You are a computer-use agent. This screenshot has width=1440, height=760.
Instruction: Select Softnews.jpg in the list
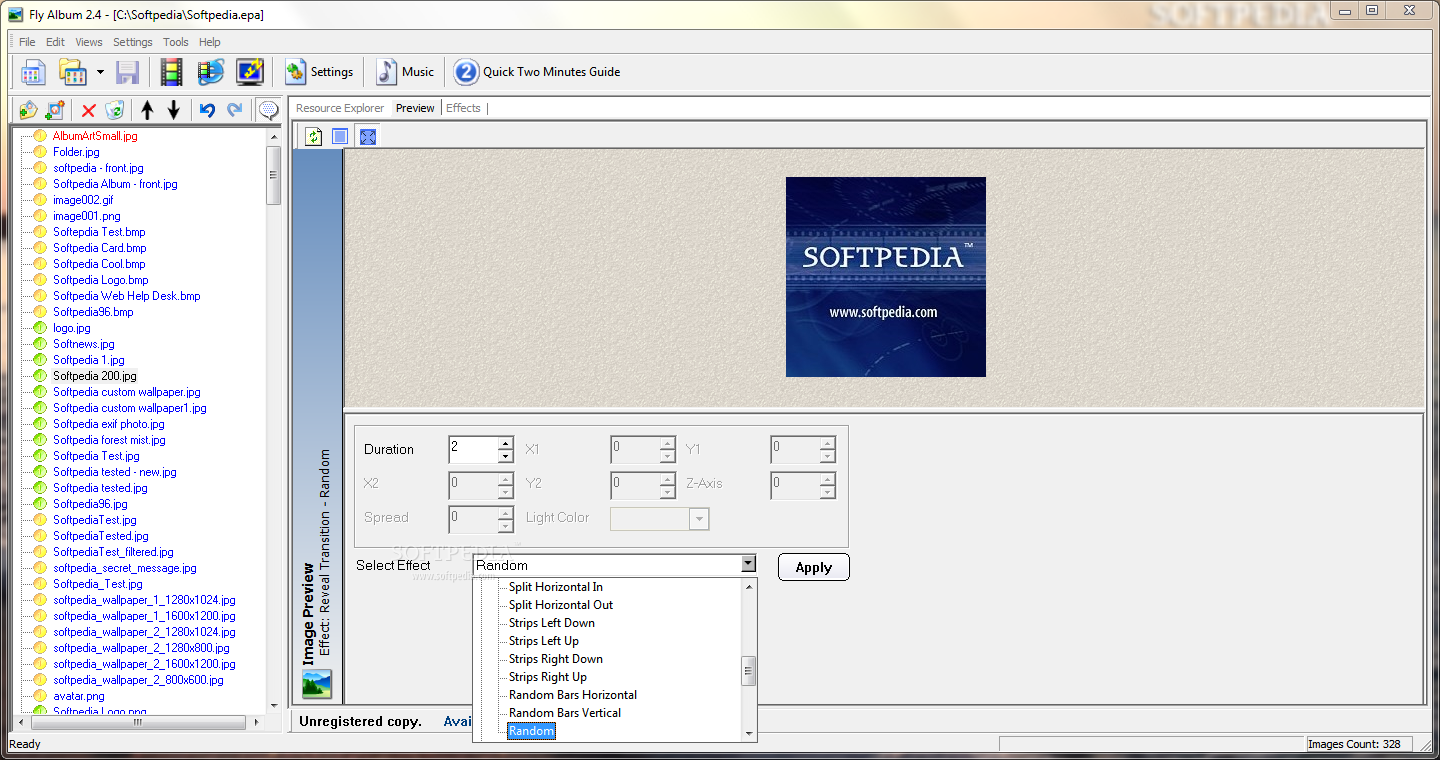[x=83, y=344]
